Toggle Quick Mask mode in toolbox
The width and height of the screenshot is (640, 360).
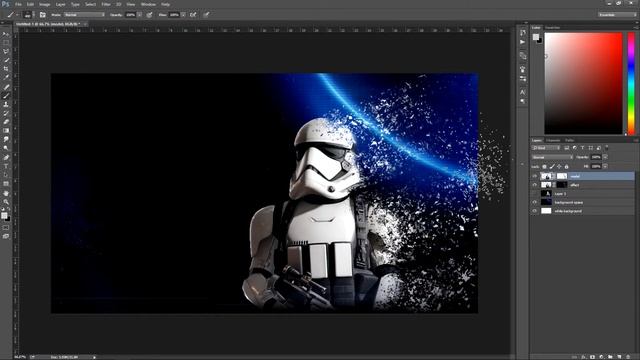[6, 228]
